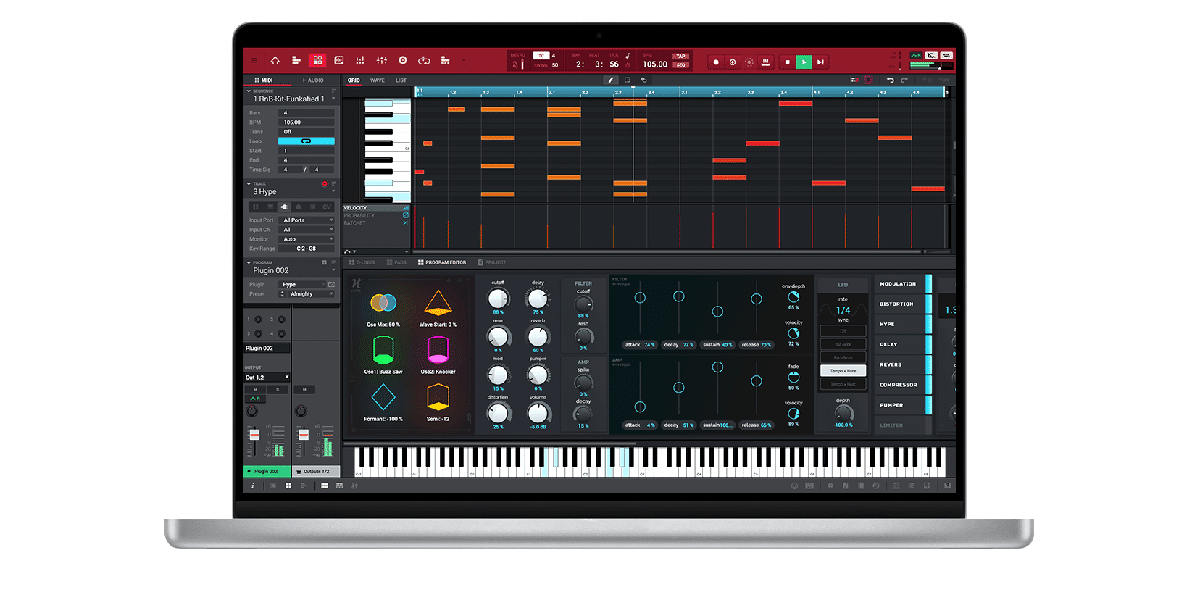The image size is (1200, 600).
Task: Expand the Preset dropdown
Action: tap(308, 294)
